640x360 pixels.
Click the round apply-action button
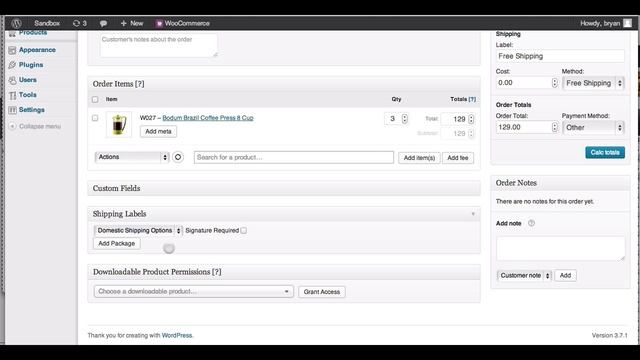coord(178,157)
